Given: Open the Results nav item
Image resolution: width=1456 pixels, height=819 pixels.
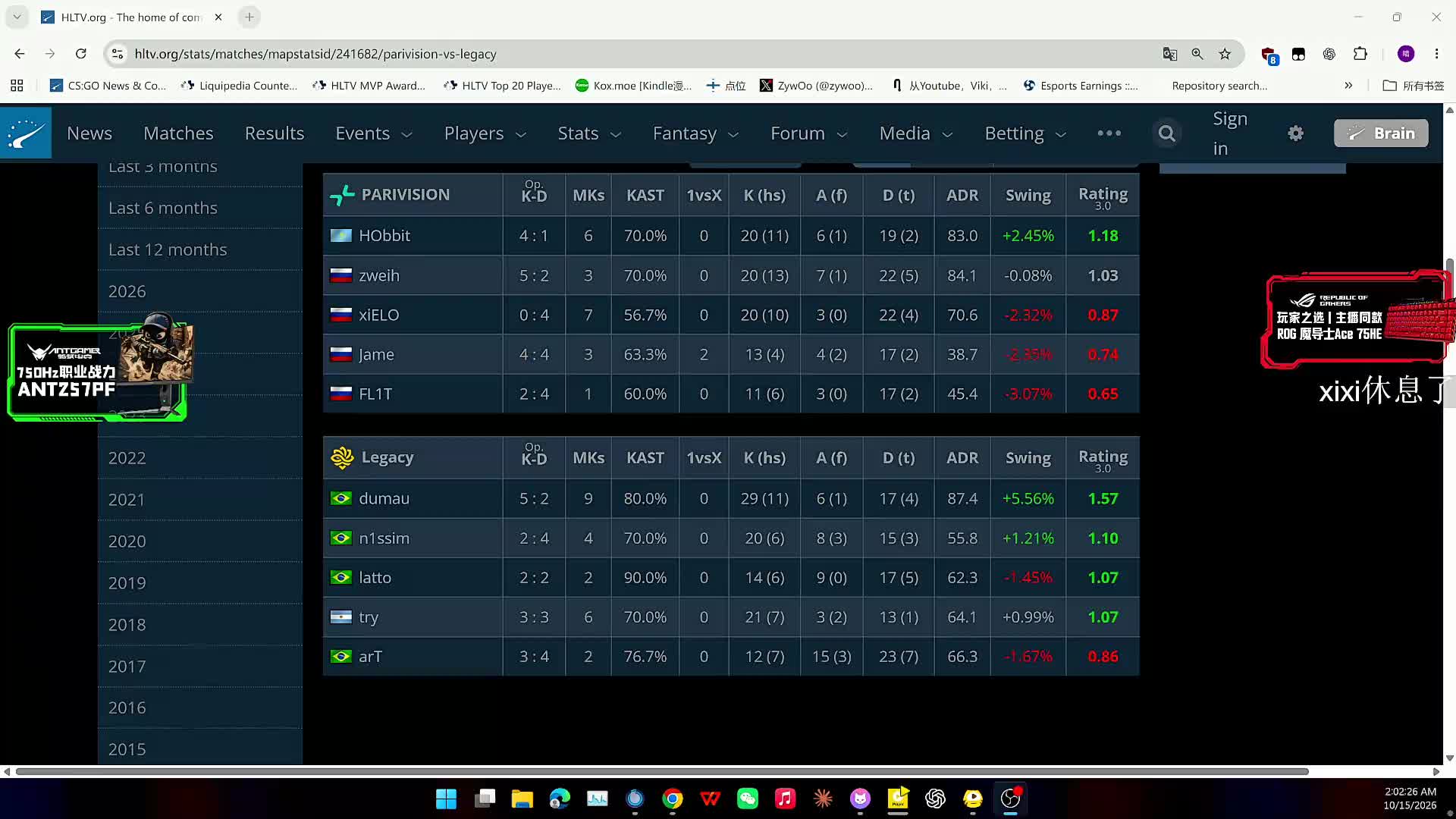Looking at the screenshot, I should [275, 133].
